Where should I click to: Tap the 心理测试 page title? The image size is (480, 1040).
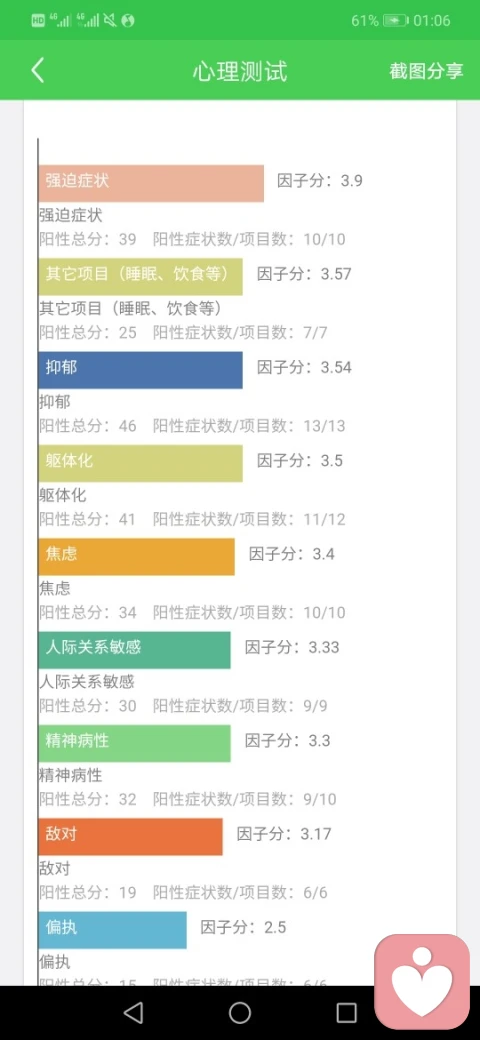[x=240, y=71]
